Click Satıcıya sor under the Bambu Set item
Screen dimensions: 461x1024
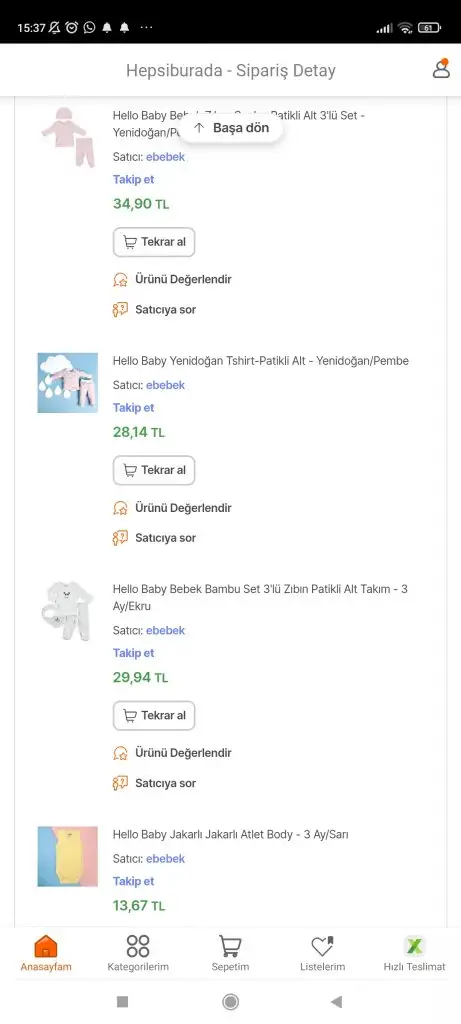click(154, 783)
